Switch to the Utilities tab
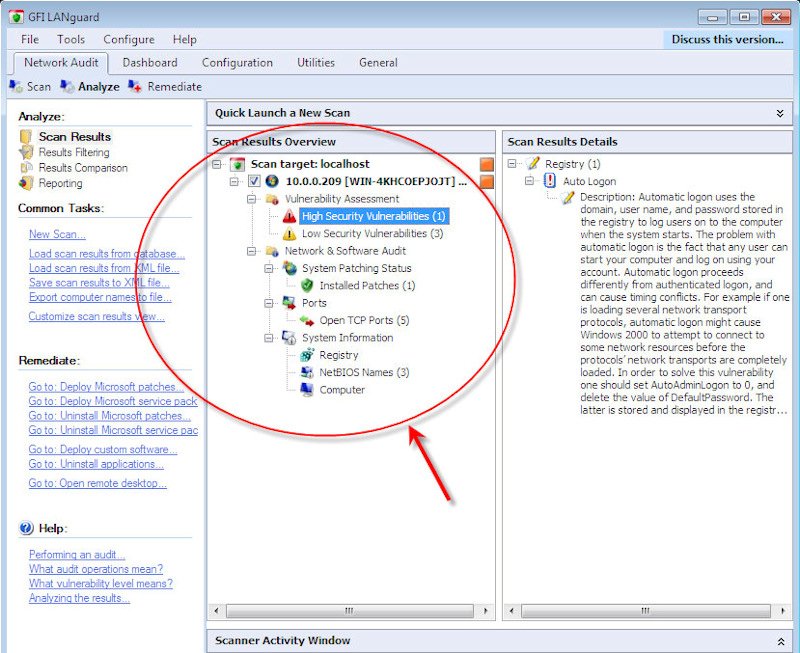This screenshot has width=800, height=653. [316, 63]
